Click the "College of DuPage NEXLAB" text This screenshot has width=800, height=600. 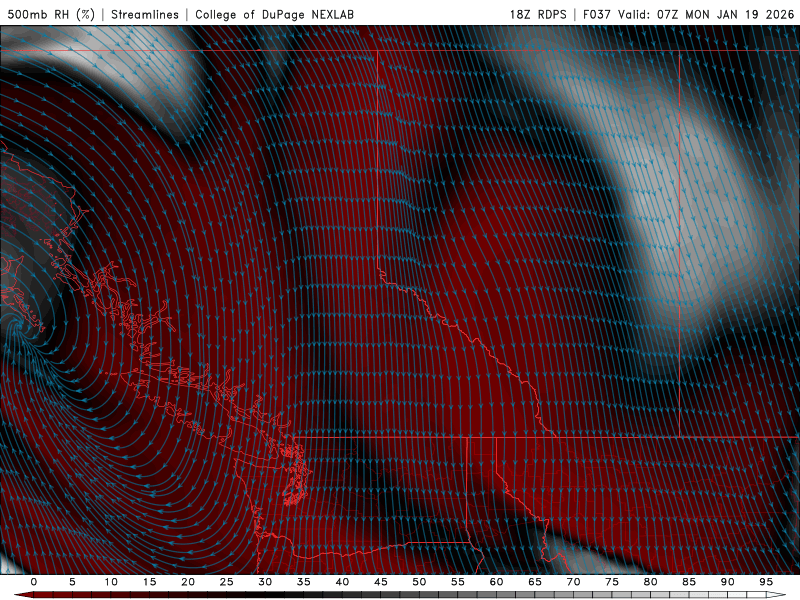click(x=274, y=14)
